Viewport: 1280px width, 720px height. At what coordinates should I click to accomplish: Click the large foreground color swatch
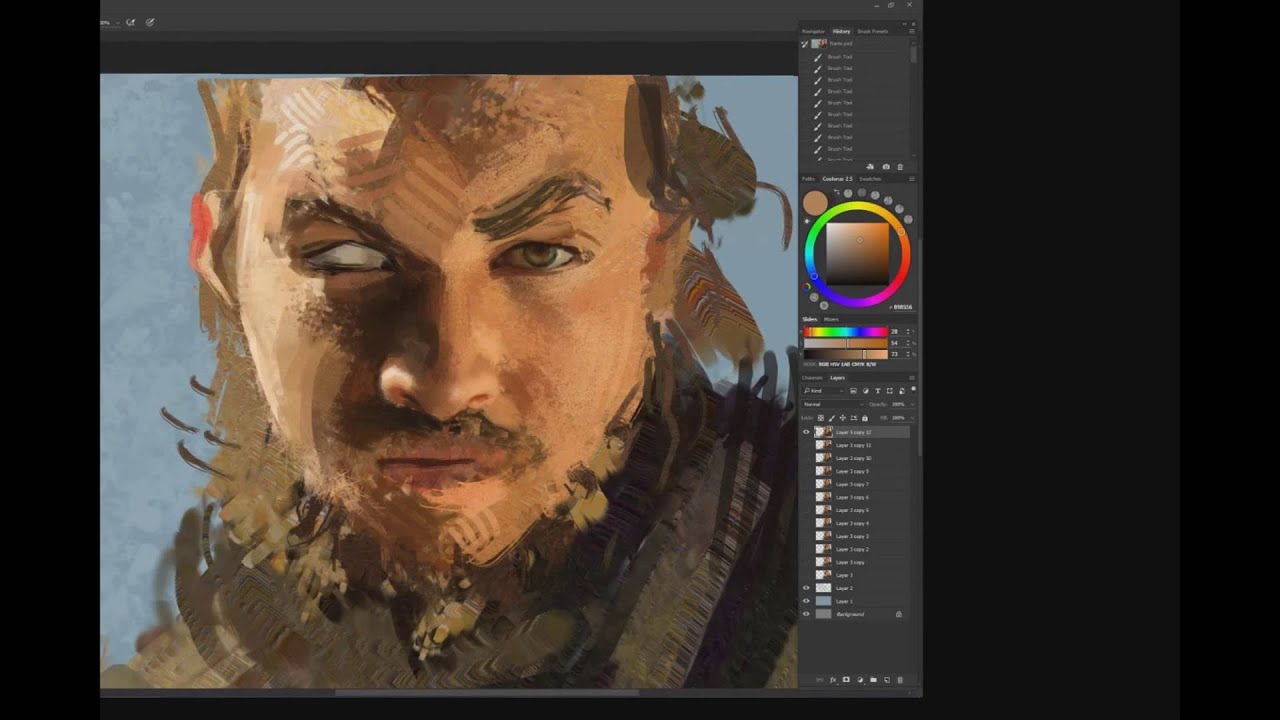click(x=815, y=203)
